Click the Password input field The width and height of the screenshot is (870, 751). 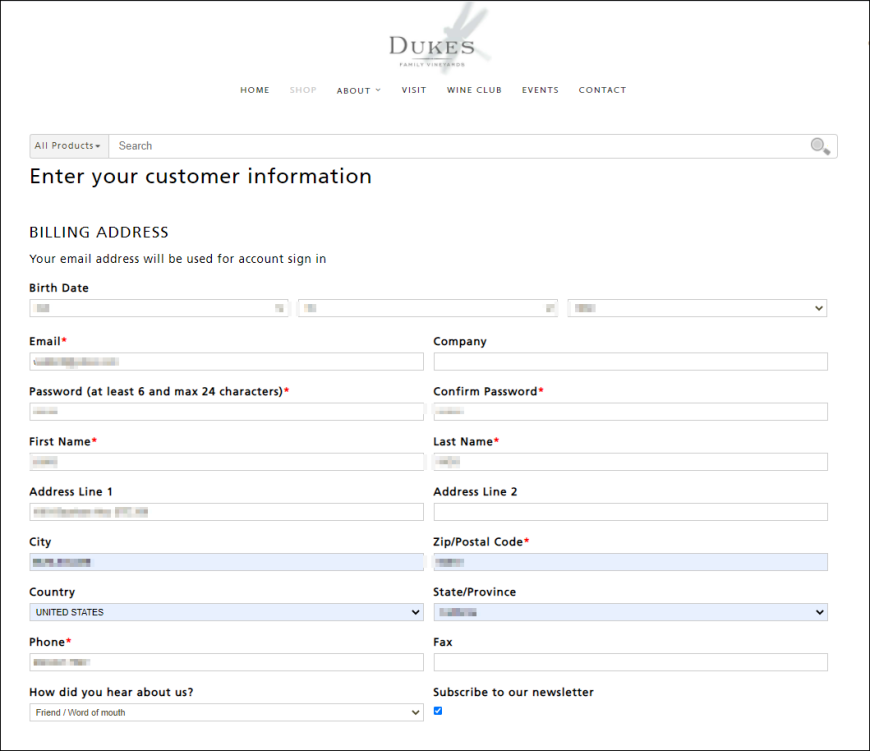pyautogui.click(x=226, y=412)
